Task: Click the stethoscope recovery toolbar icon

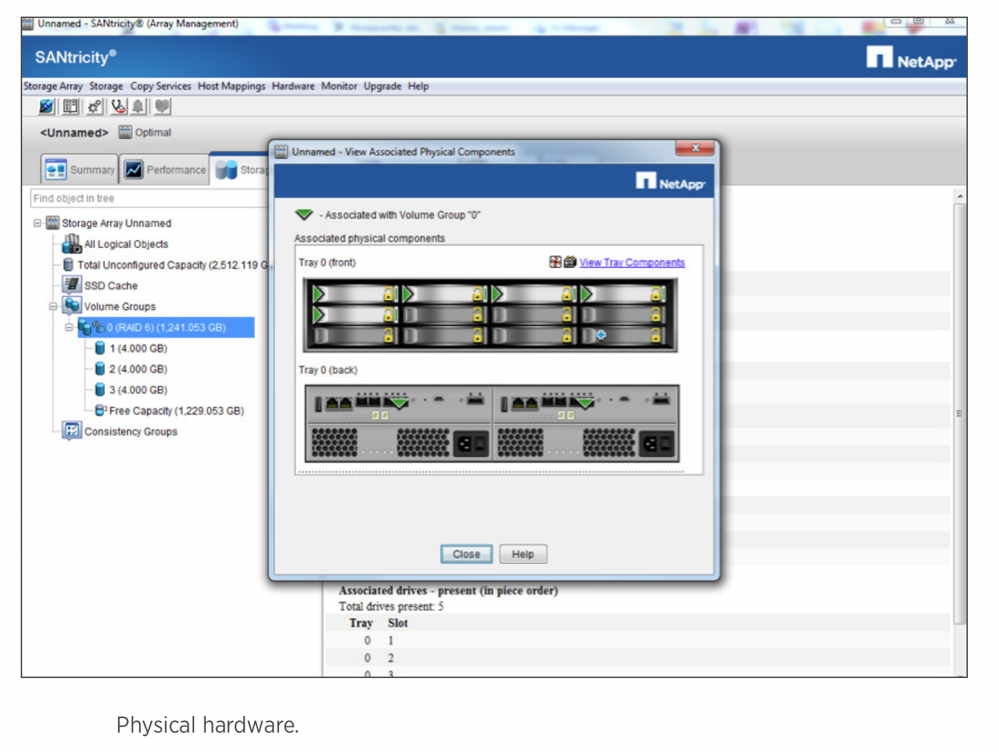Action: coord(119,106)
